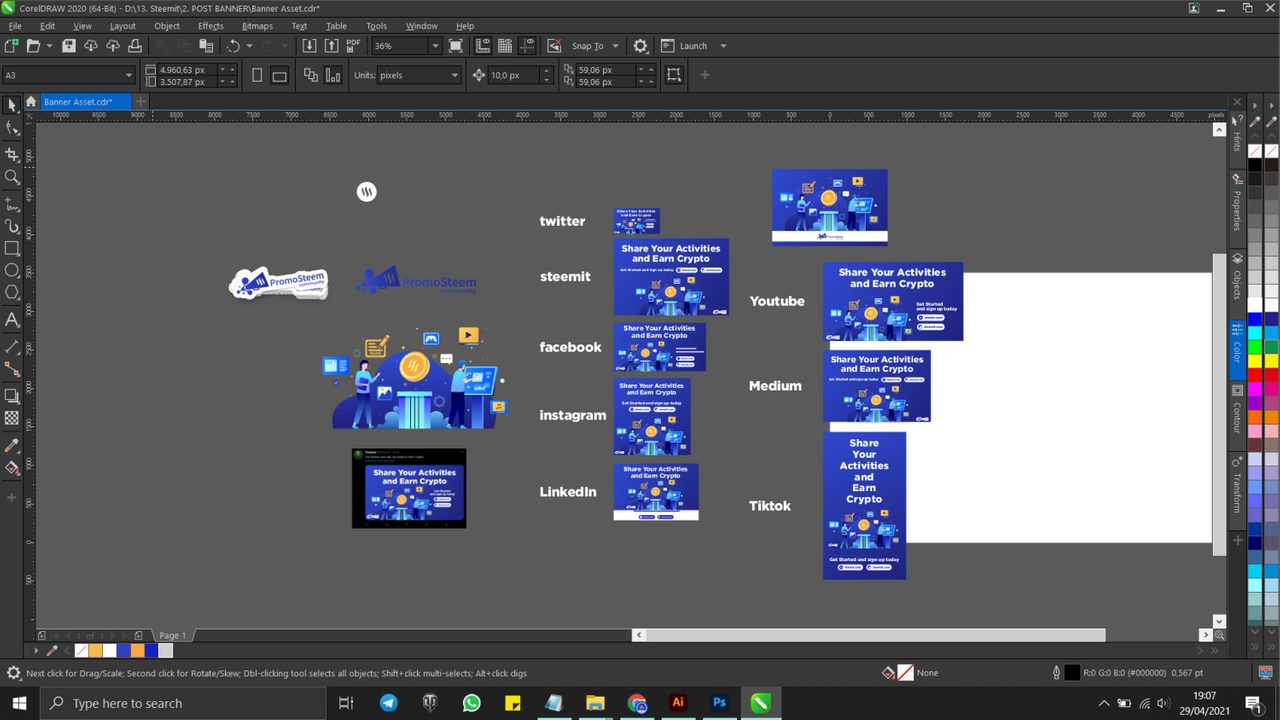Open the Objects docker tab
1280x720 pixels.
(x=1237, y=279)
